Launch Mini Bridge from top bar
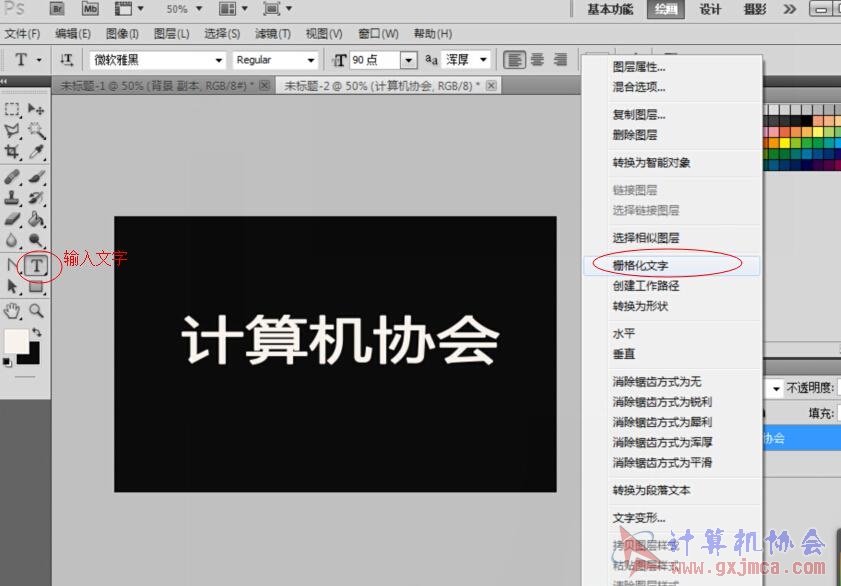The image size is (841, 586). click(x=90, y=9)
